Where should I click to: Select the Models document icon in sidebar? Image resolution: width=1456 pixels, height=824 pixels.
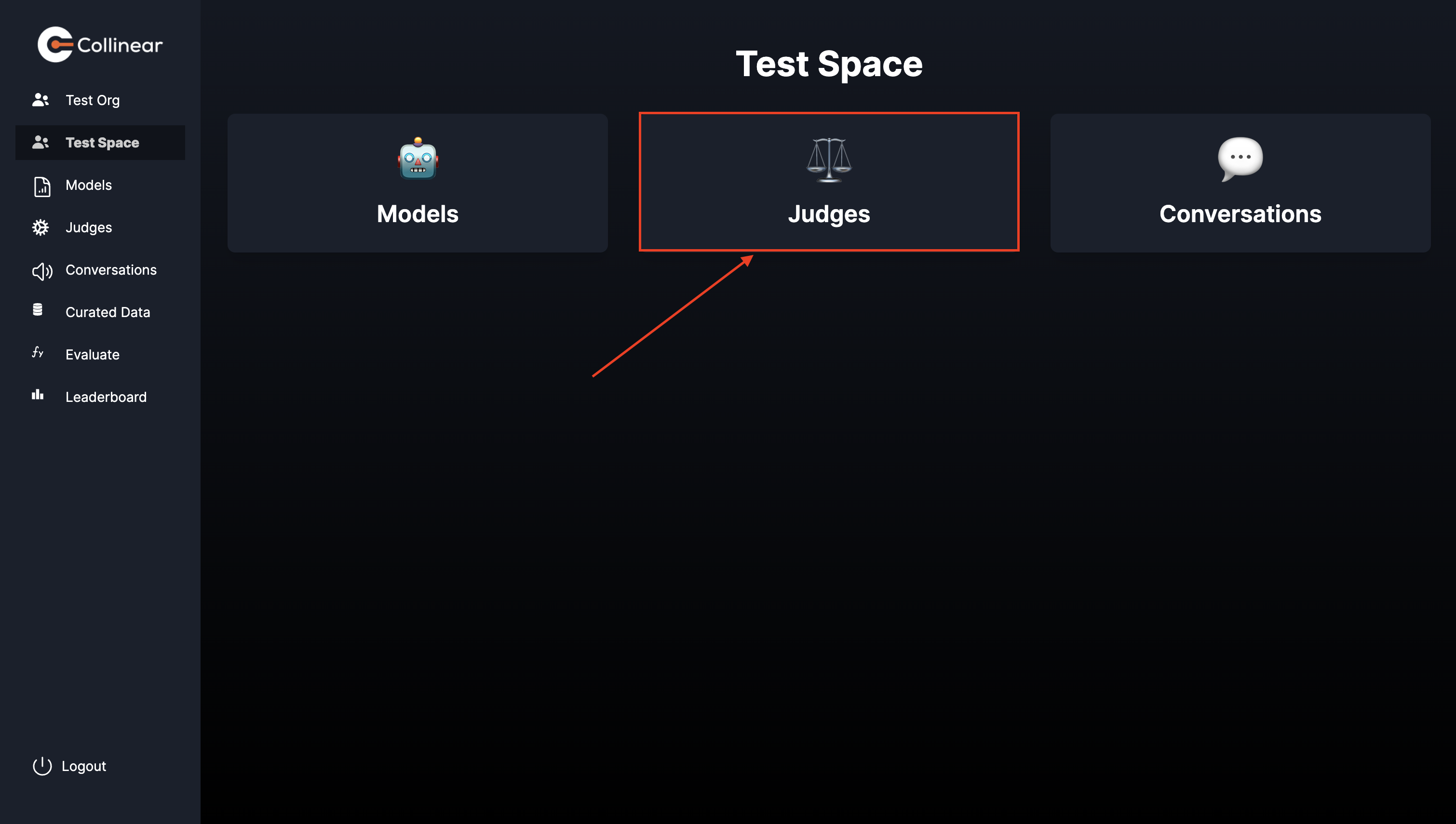[x=42, y=186]
